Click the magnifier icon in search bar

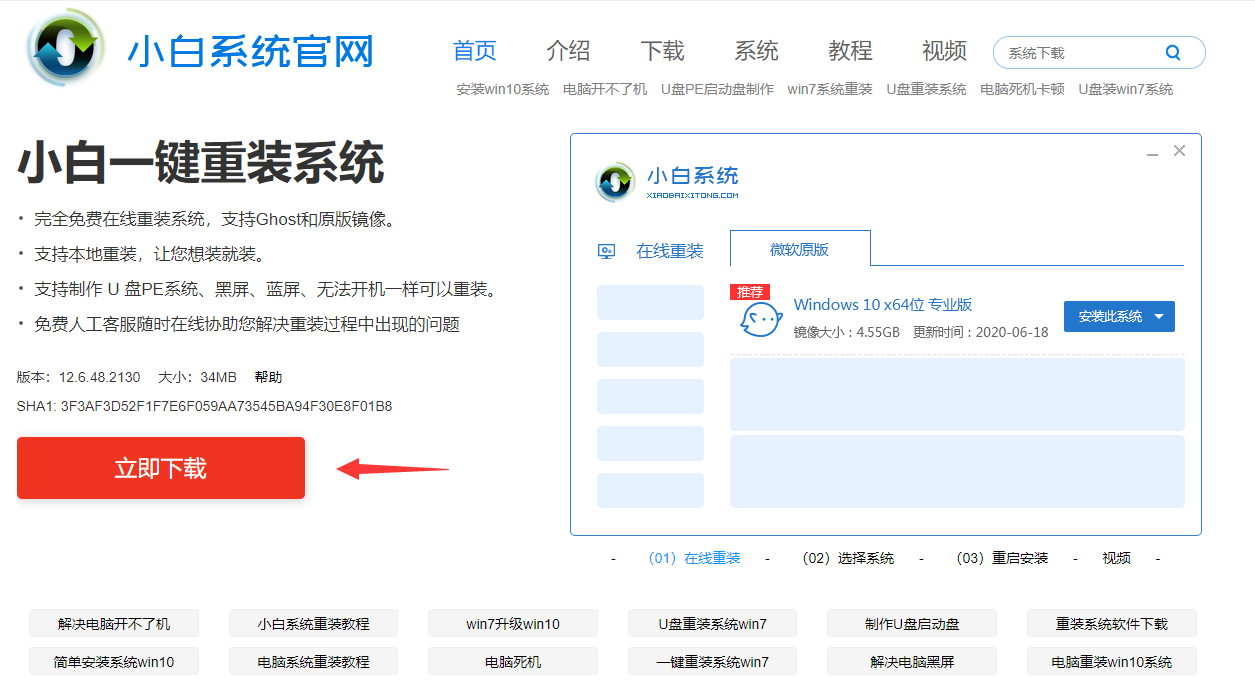[1172, 51]
